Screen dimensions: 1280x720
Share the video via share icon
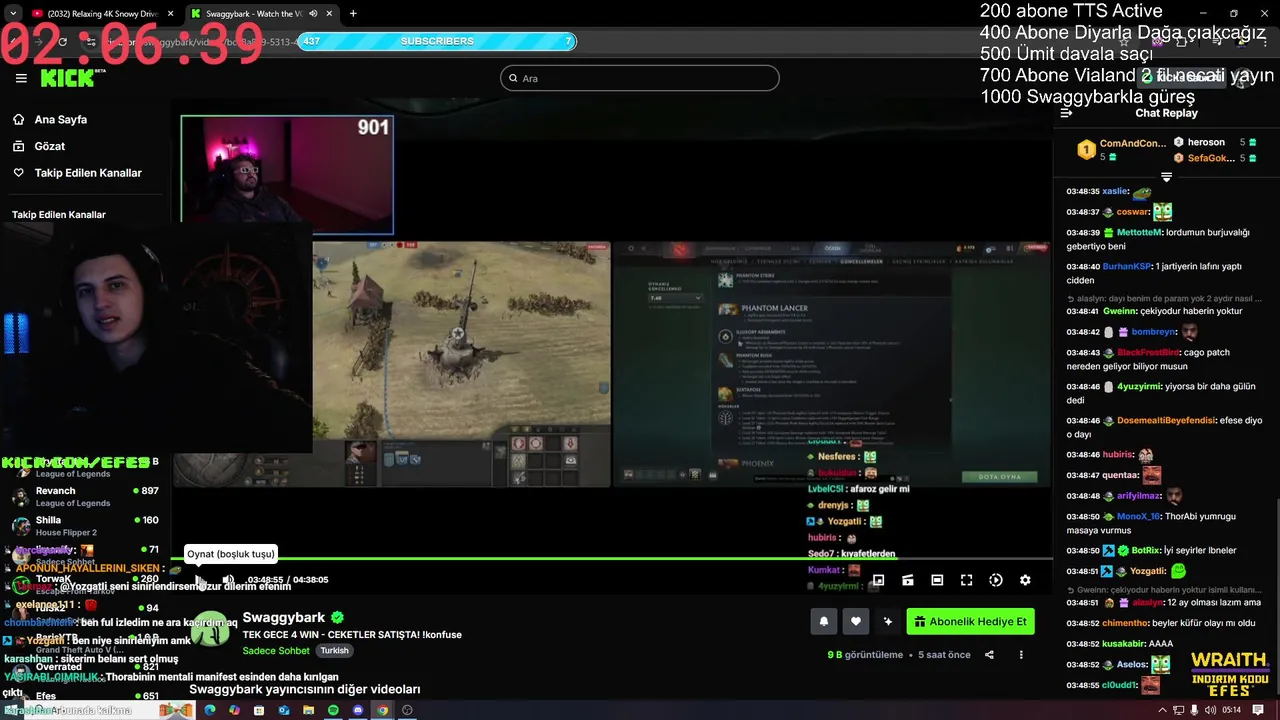tap(989, 655)
